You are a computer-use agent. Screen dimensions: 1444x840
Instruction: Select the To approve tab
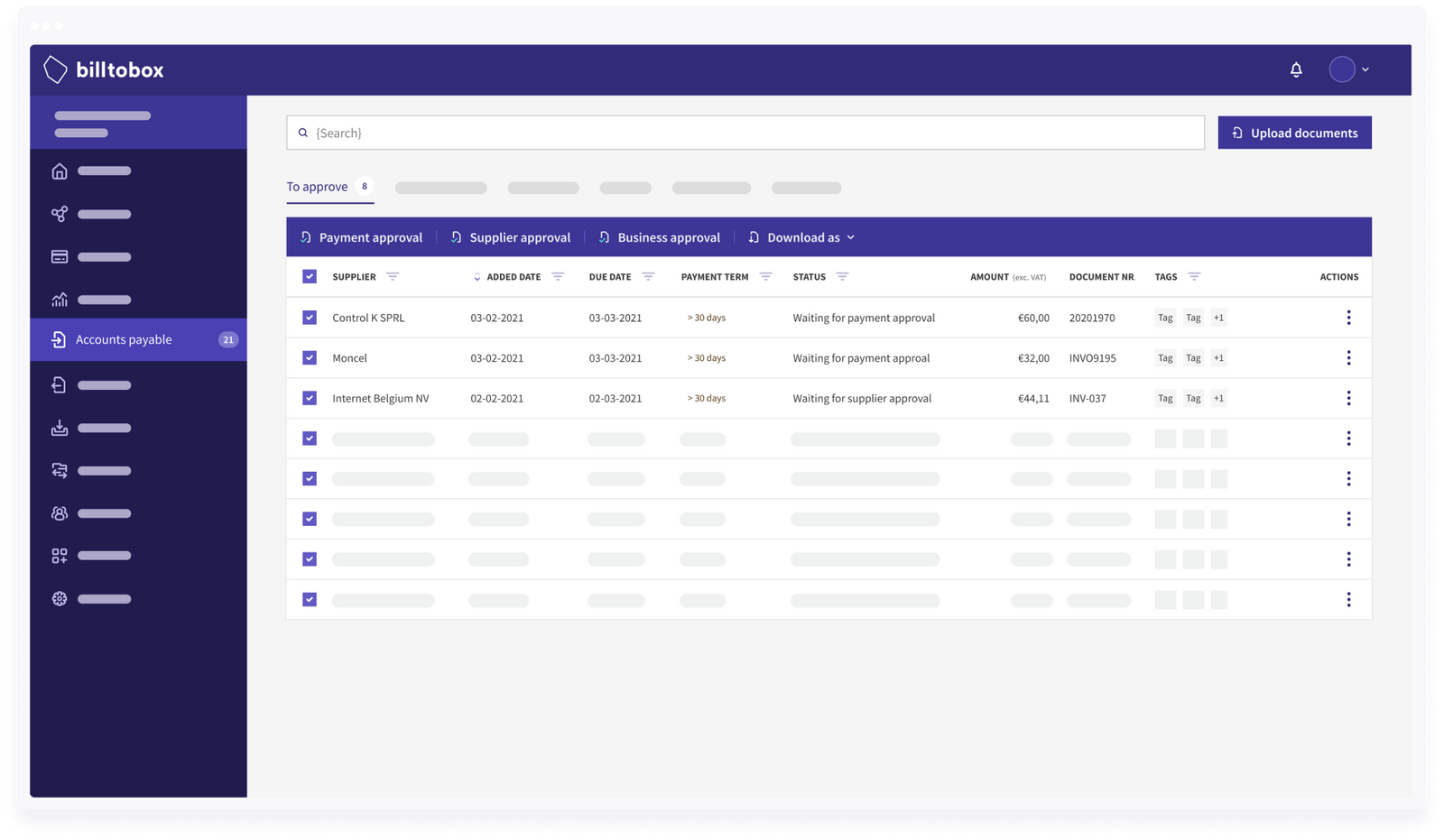click(318, 187)
